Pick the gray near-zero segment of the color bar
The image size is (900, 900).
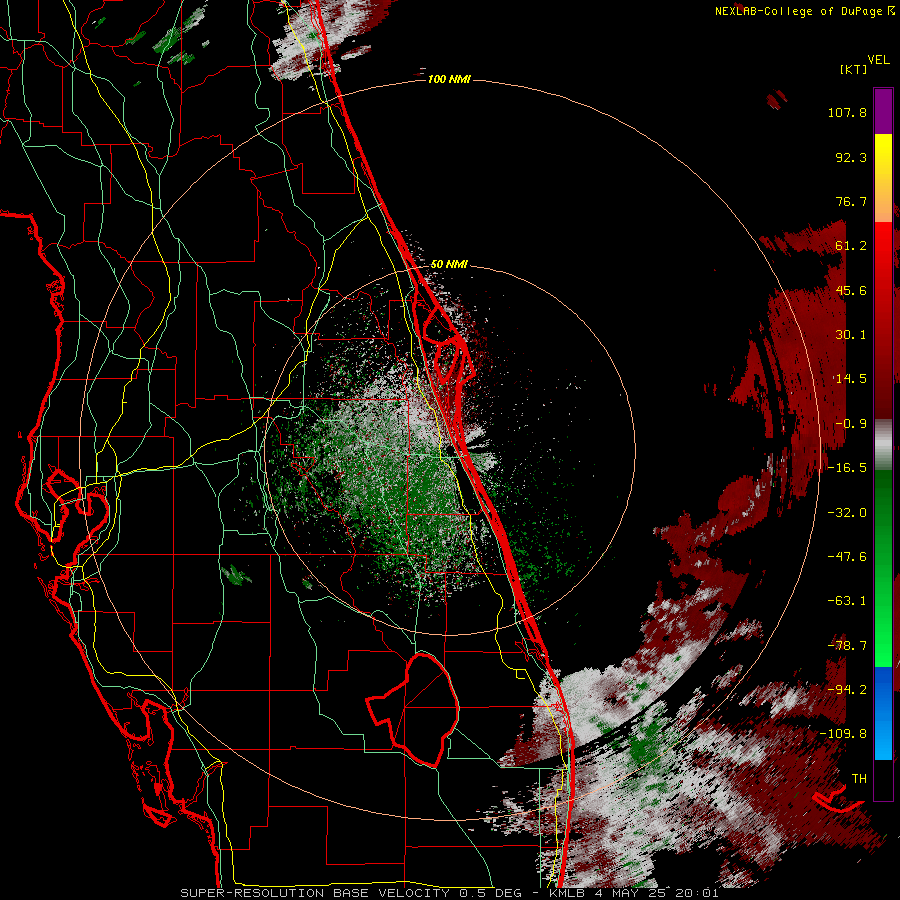(883, 445)
